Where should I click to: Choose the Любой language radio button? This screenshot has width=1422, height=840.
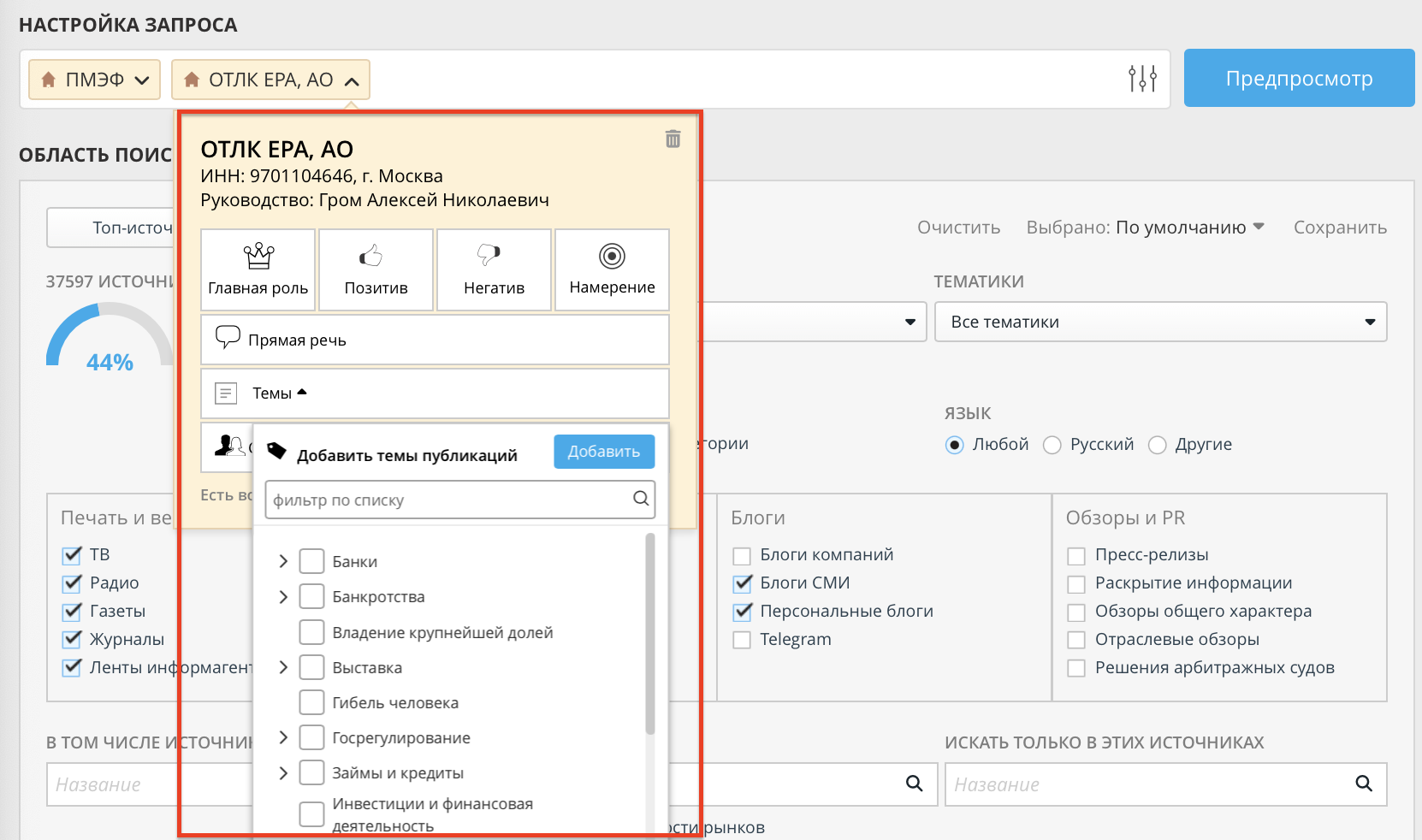click(x=954, y=445)
